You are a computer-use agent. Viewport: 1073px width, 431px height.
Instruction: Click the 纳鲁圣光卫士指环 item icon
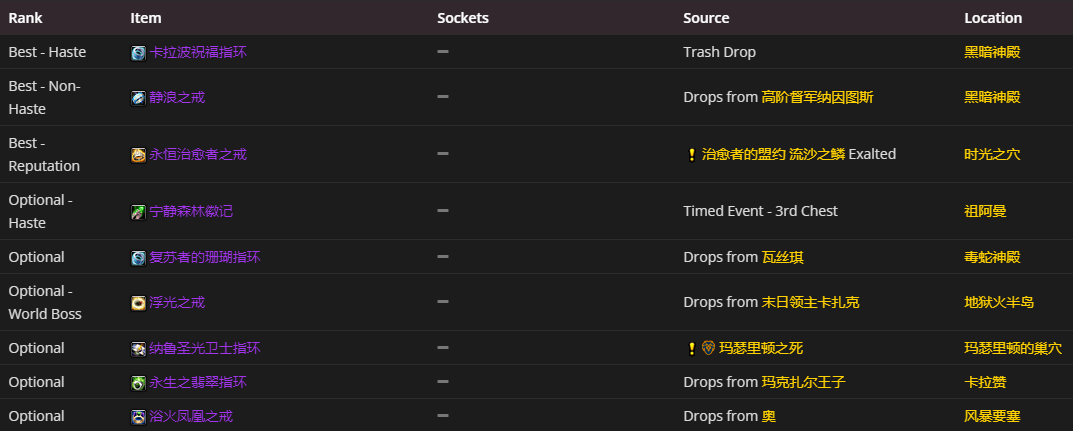(138, 348)
